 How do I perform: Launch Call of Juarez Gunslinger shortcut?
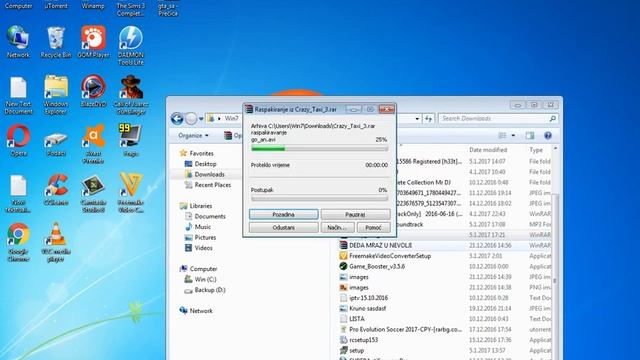(x=131, y=95)
